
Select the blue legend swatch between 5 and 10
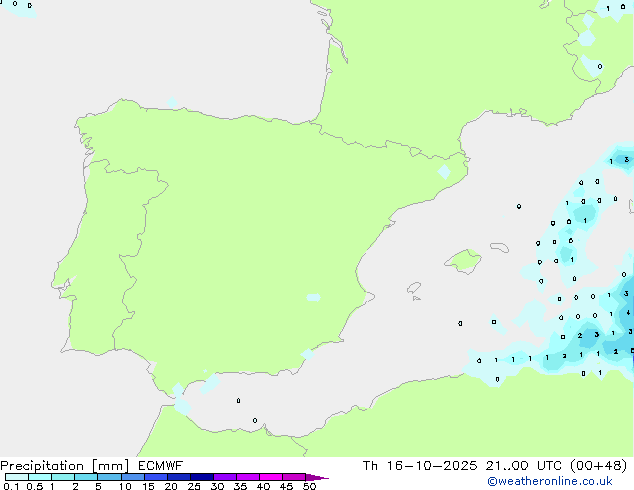[x=109, y=477]
